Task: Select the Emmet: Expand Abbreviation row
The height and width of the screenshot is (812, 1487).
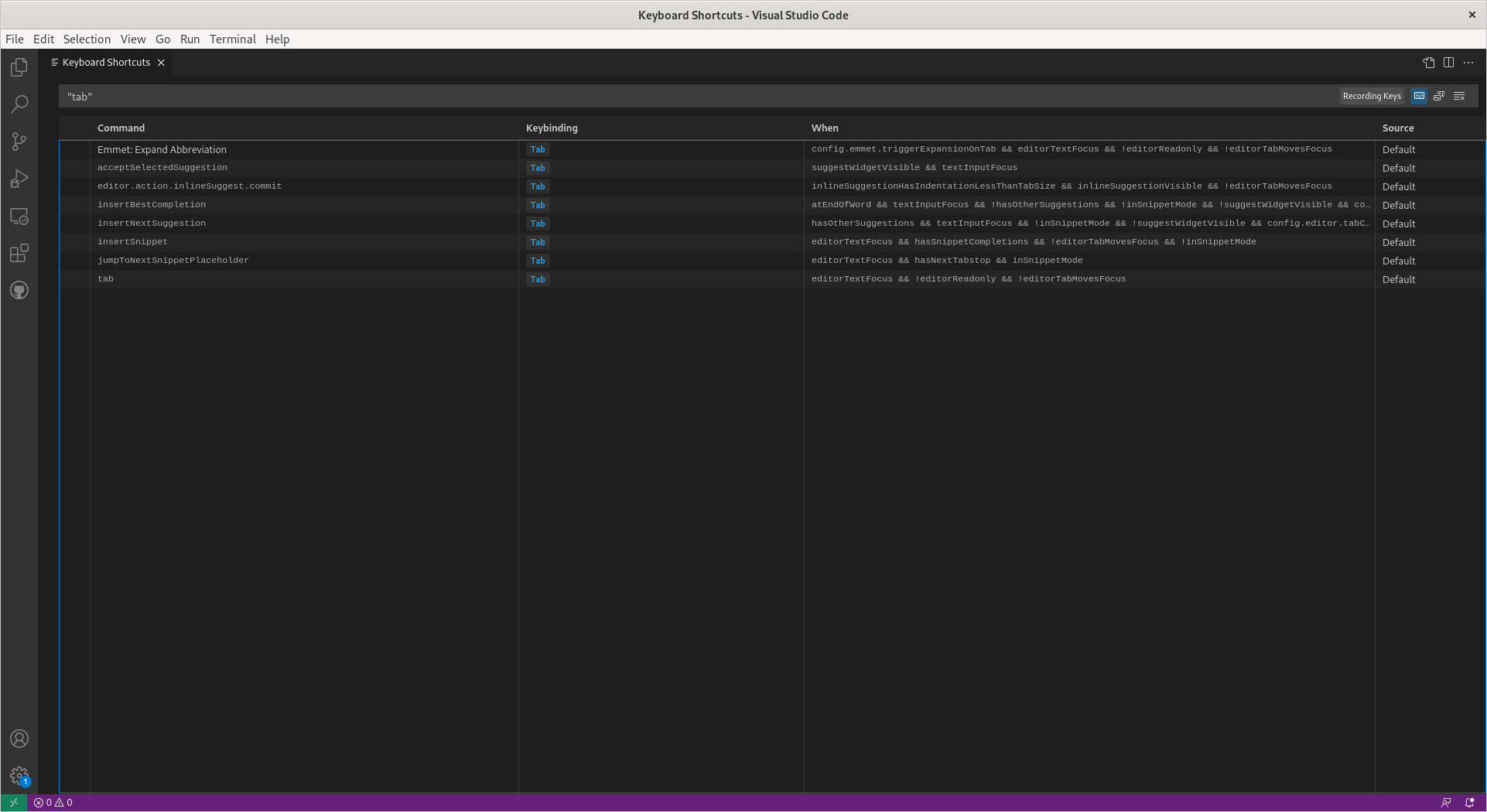Action: tap(772, 149)
